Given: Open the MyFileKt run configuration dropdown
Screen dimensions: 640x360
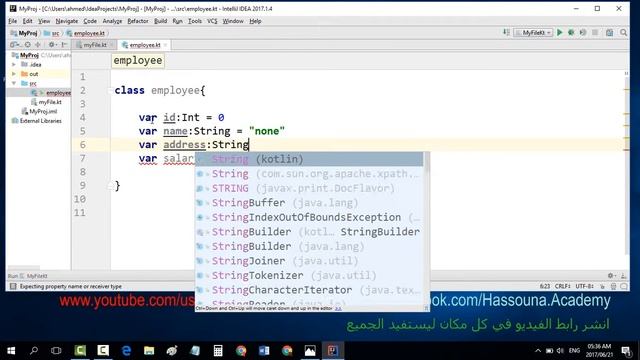Looking at the screenshot, I should (x=533, y=33).
